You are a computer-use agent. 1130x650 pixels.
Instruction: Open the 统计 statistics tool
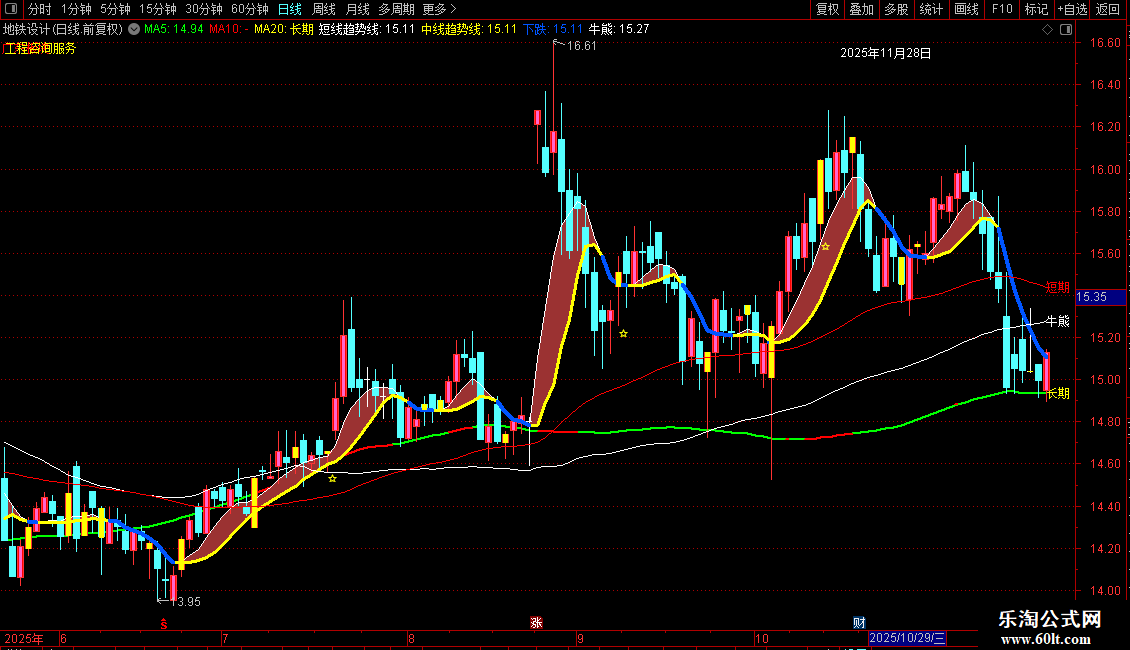[x=931, y=9]
